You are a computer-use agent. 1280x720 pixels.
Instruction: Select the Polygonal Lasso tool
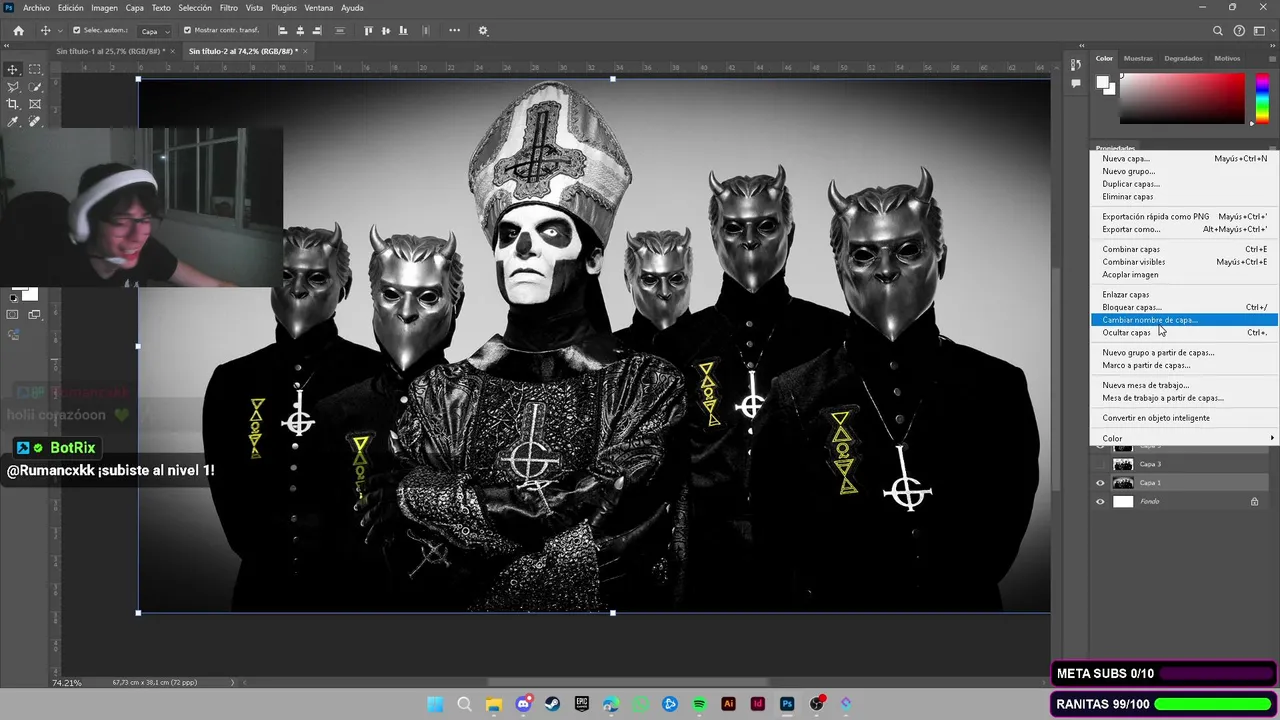click(13, 87)
